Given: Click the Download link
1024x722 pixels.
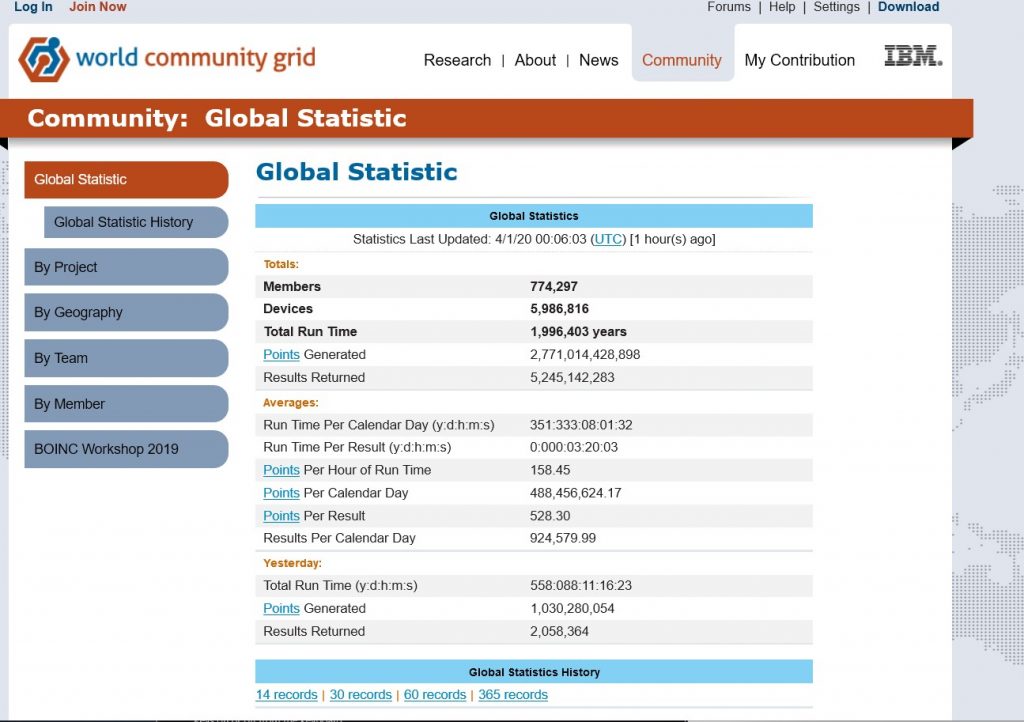Looking at the screenshot, I should pyautogui.click(x=908, y=7).
